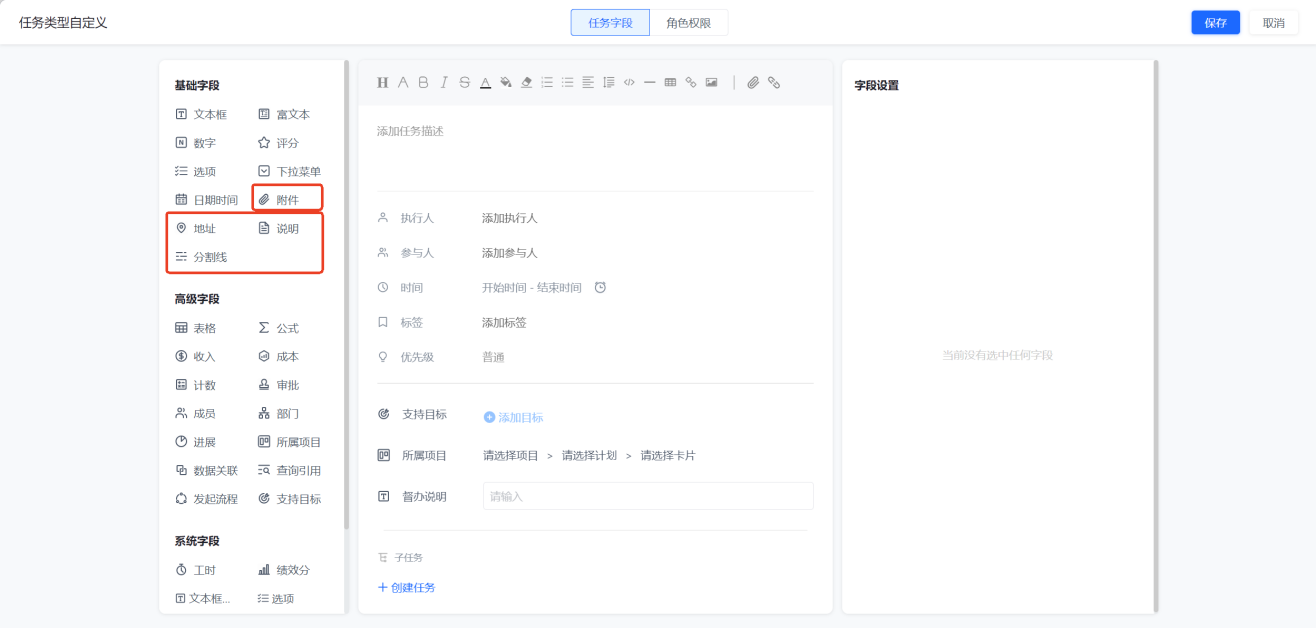Viewport: 1316px width, 628px height.
Task: Open the 请选择卡片 selector
Action: pos(668,456)
